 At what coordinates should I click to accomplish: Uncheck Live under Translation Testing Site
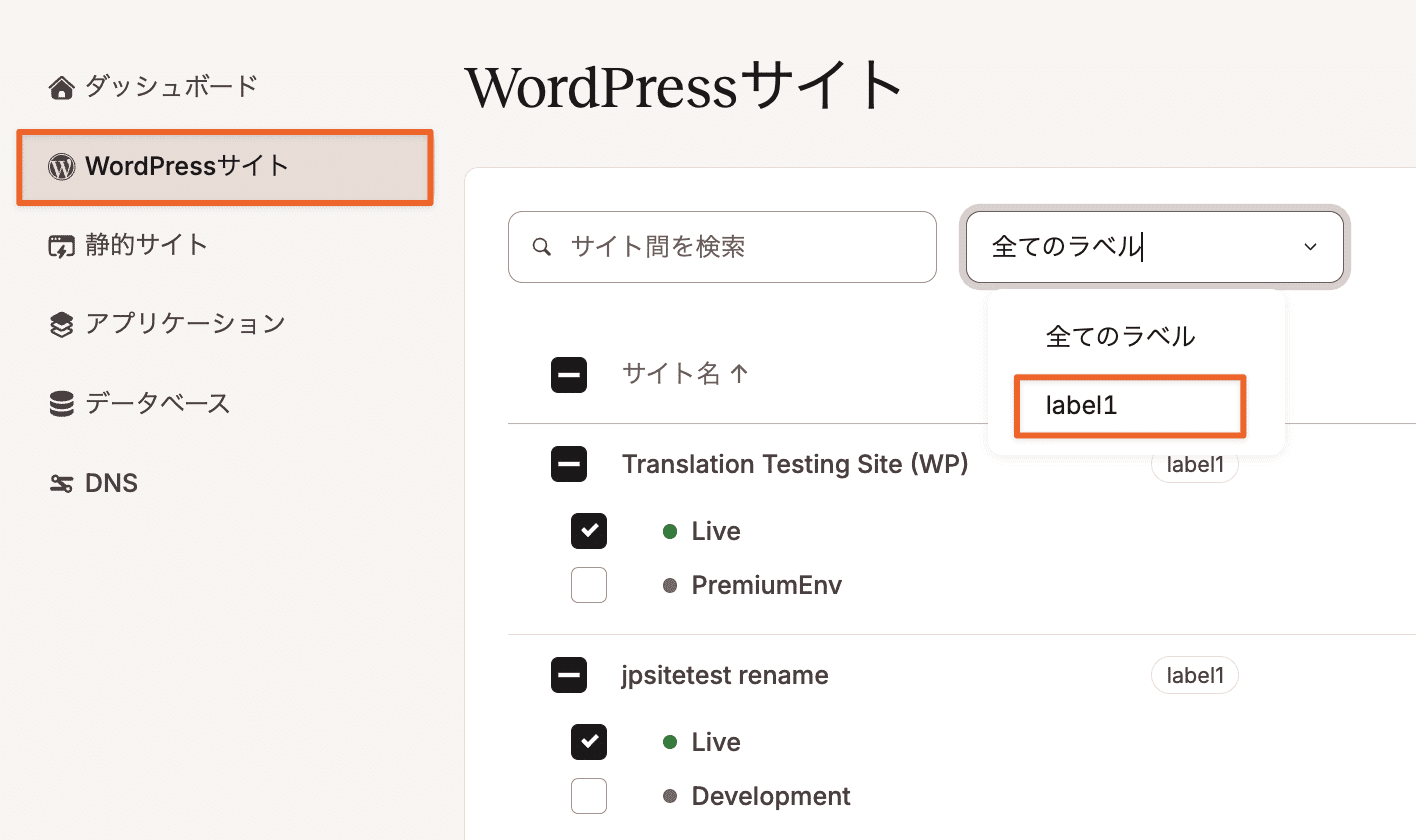(589, 531)
